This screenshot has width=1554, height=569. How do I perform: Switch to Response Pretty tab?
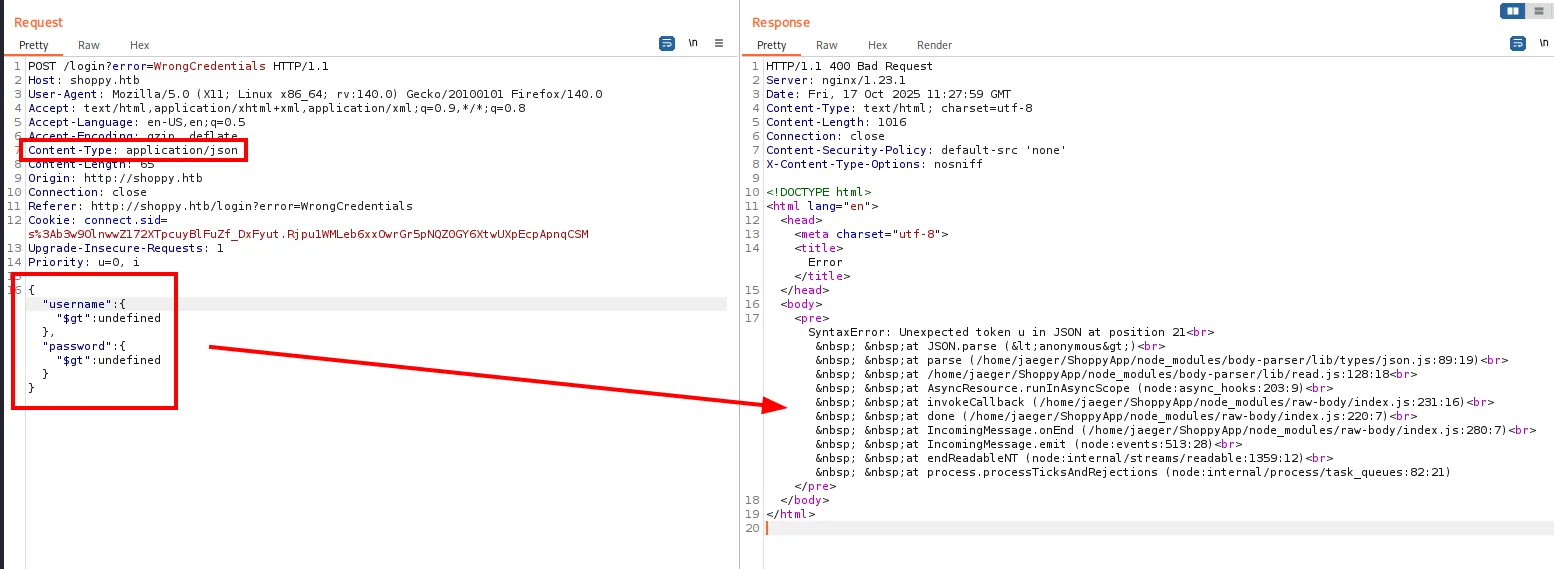point(771,45)
